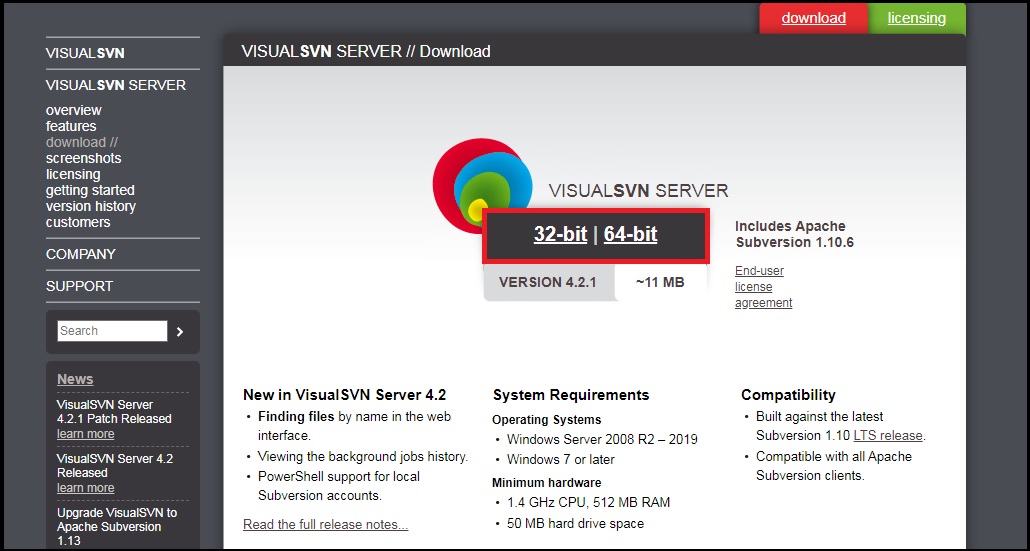View the version history page
The width and height of the screenshot is (1030, 551).
91,206
